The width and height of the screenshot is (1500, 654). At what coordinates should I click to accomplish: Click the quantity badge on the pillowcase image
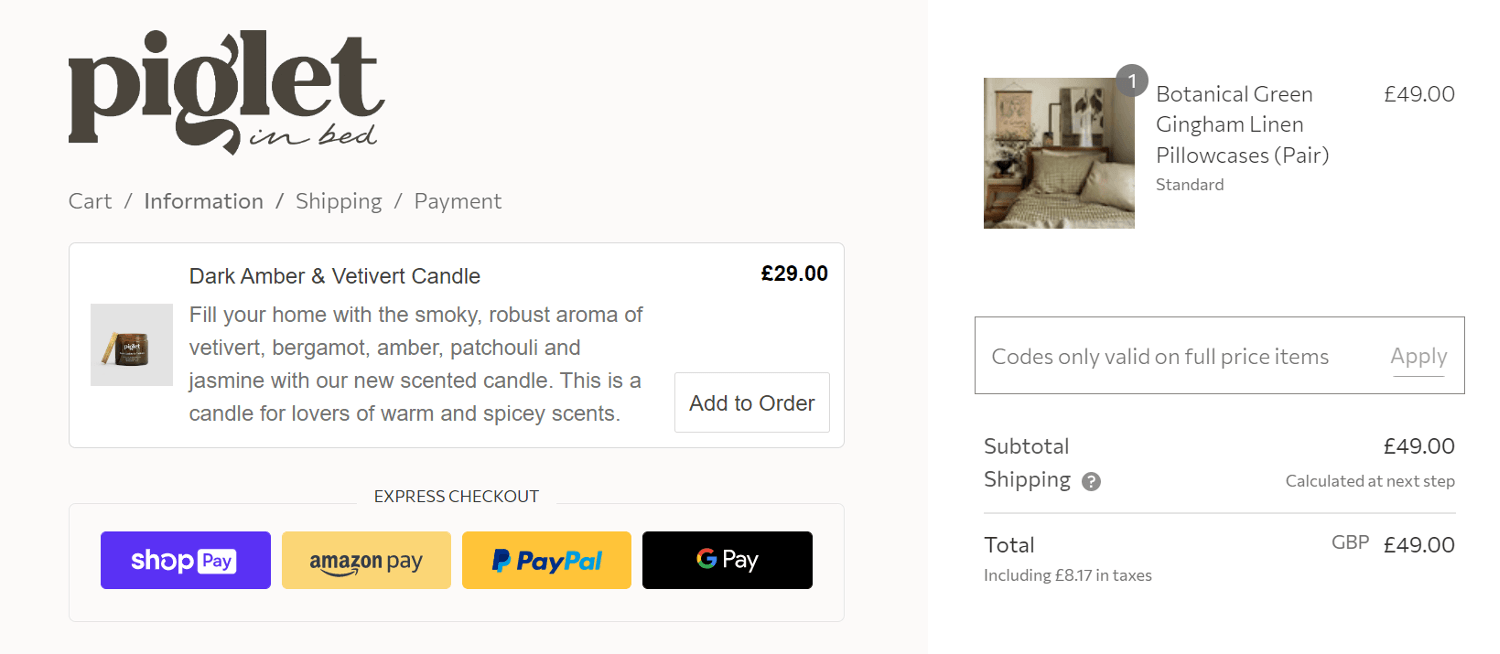(x=1132, y=81)
